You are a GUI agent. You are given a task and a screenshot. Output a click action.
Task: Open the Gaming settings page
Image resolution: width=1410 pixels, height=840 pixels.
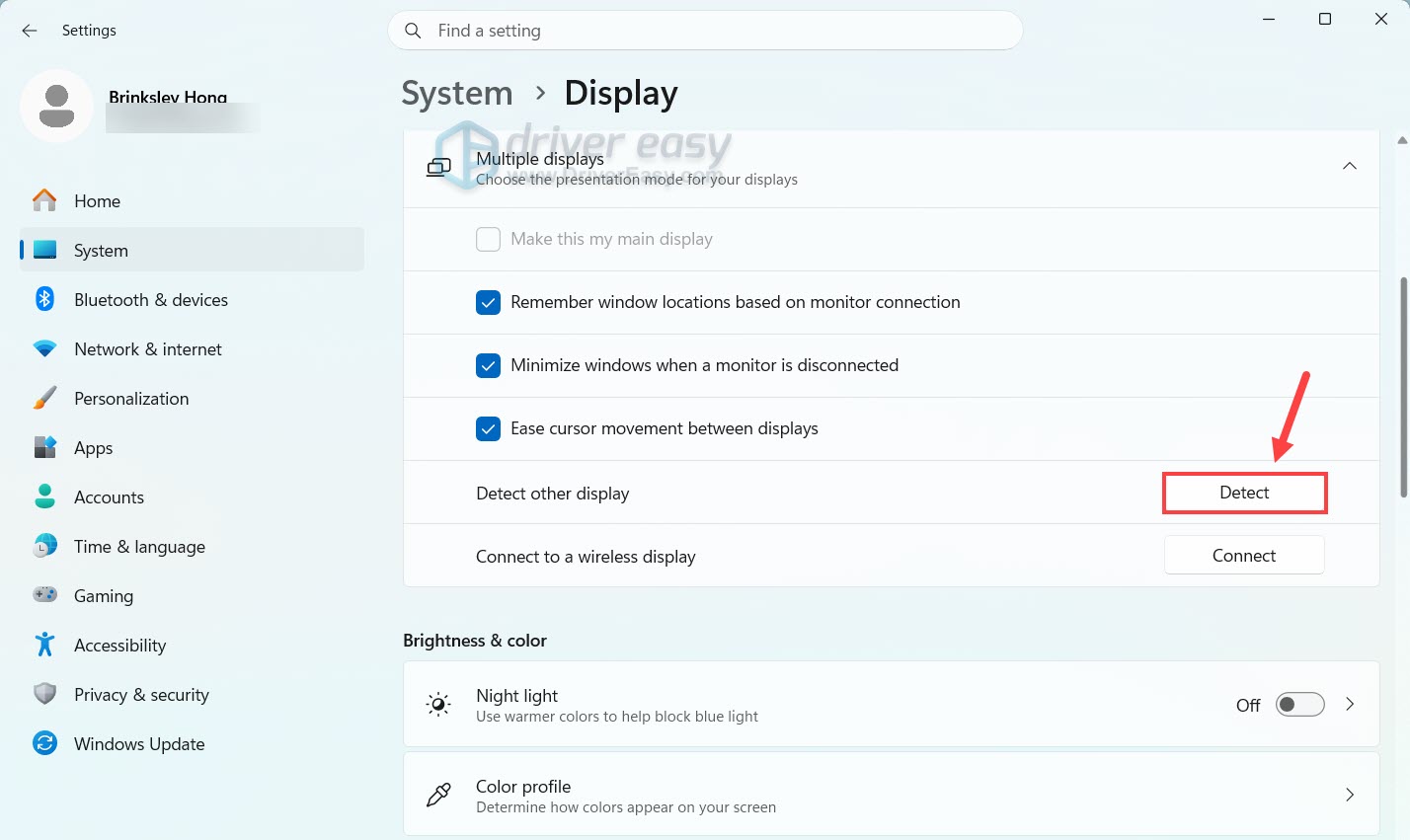[192, 595]
